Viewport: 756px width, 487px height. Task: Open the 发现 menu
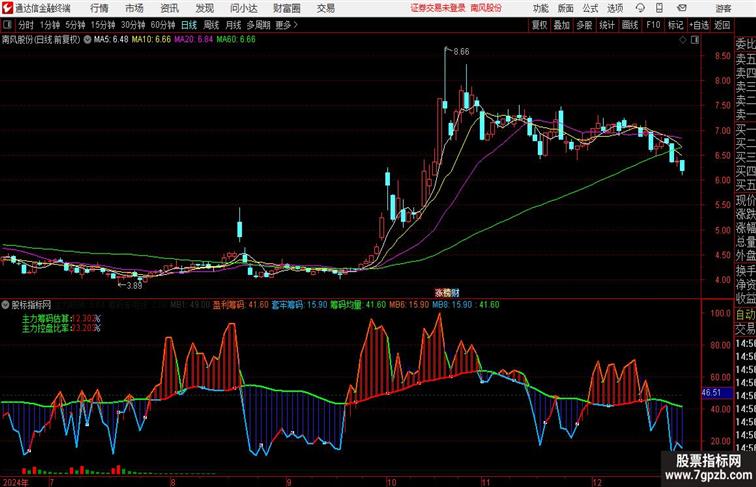(204, 8)
